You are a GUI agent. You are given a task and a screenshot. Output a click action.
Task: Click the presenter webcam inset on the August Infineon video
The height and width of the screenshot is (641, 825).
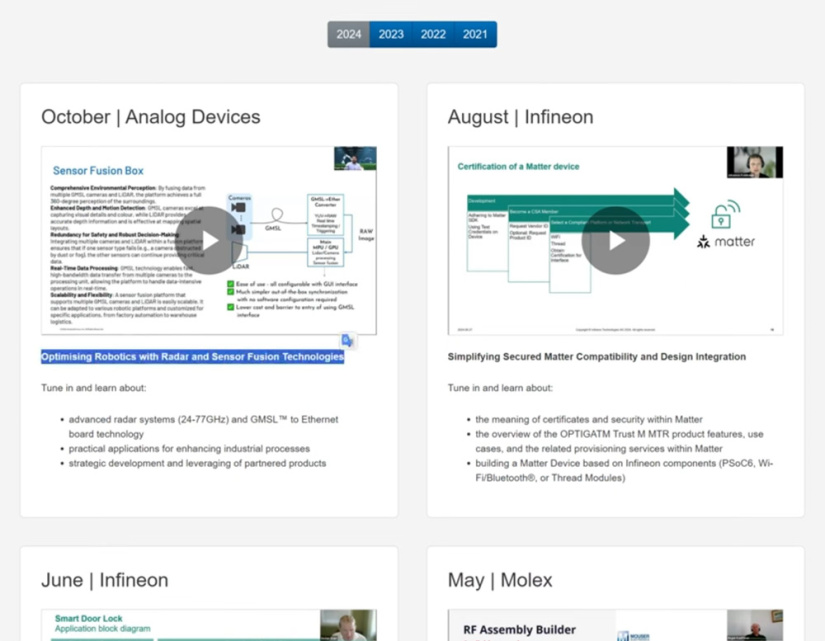[x=753, y=161]
